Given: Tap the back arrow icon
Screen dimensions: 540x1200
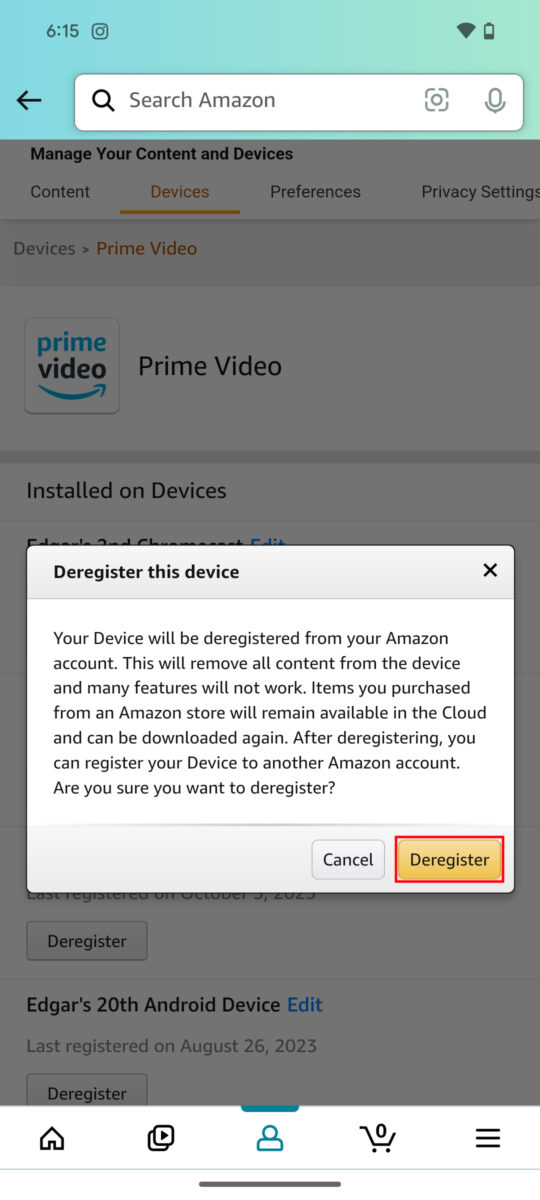Looking at the screenshot, I should point(29,100).
